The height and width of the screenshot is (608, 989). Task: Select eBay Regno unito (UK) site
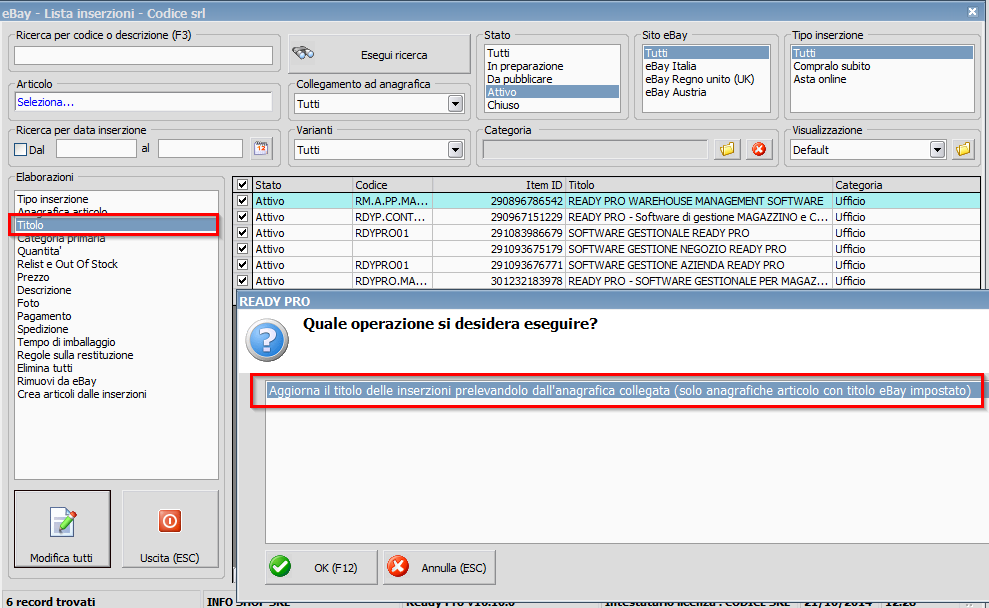tap(706, 79)
